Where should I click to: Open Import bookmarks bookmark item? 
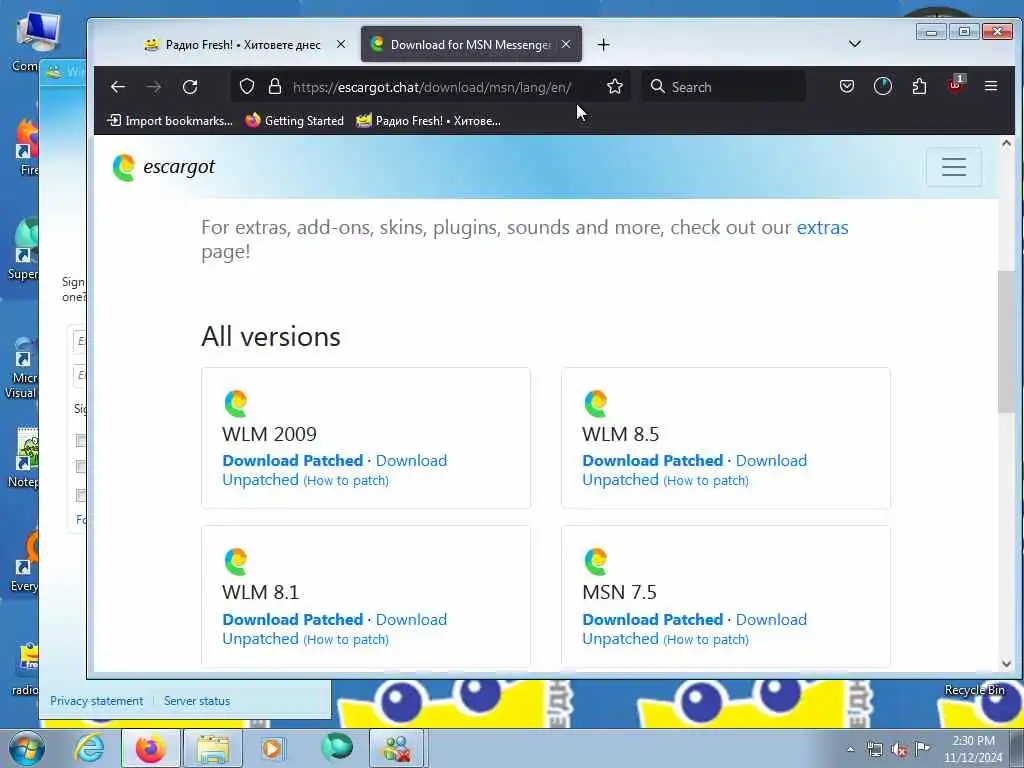[x=169, y=121]
